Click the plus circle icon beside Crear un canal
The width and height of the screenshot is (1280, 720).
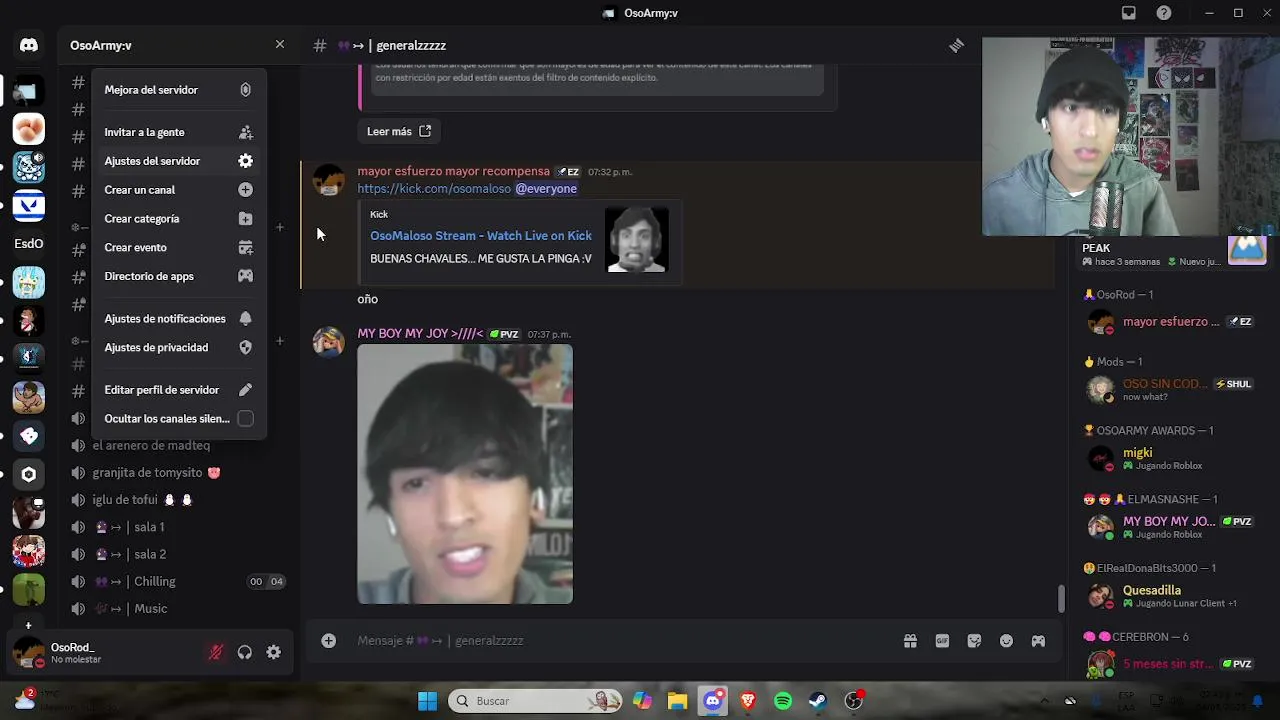pos(245,190)
